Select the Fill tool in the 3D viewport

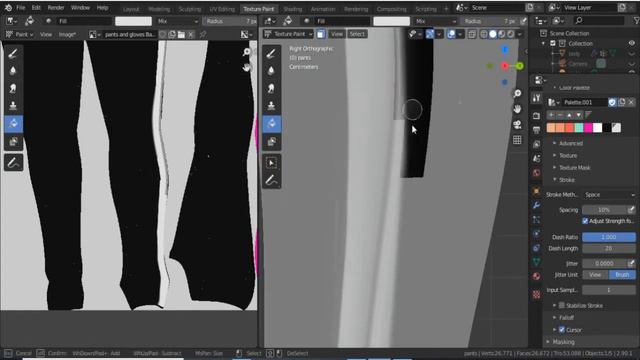click(271, 124)
